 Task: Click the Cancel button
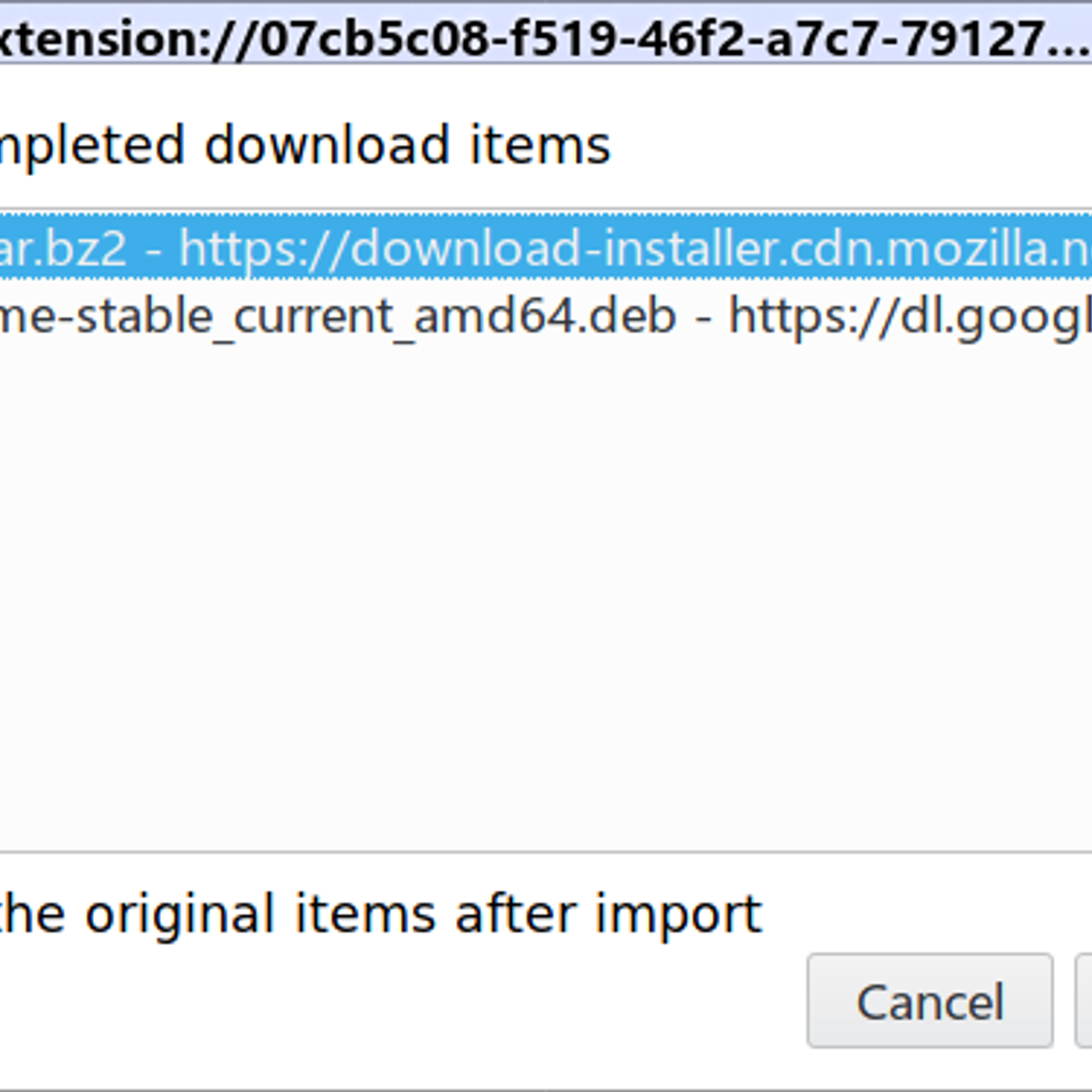point(930,1001)
